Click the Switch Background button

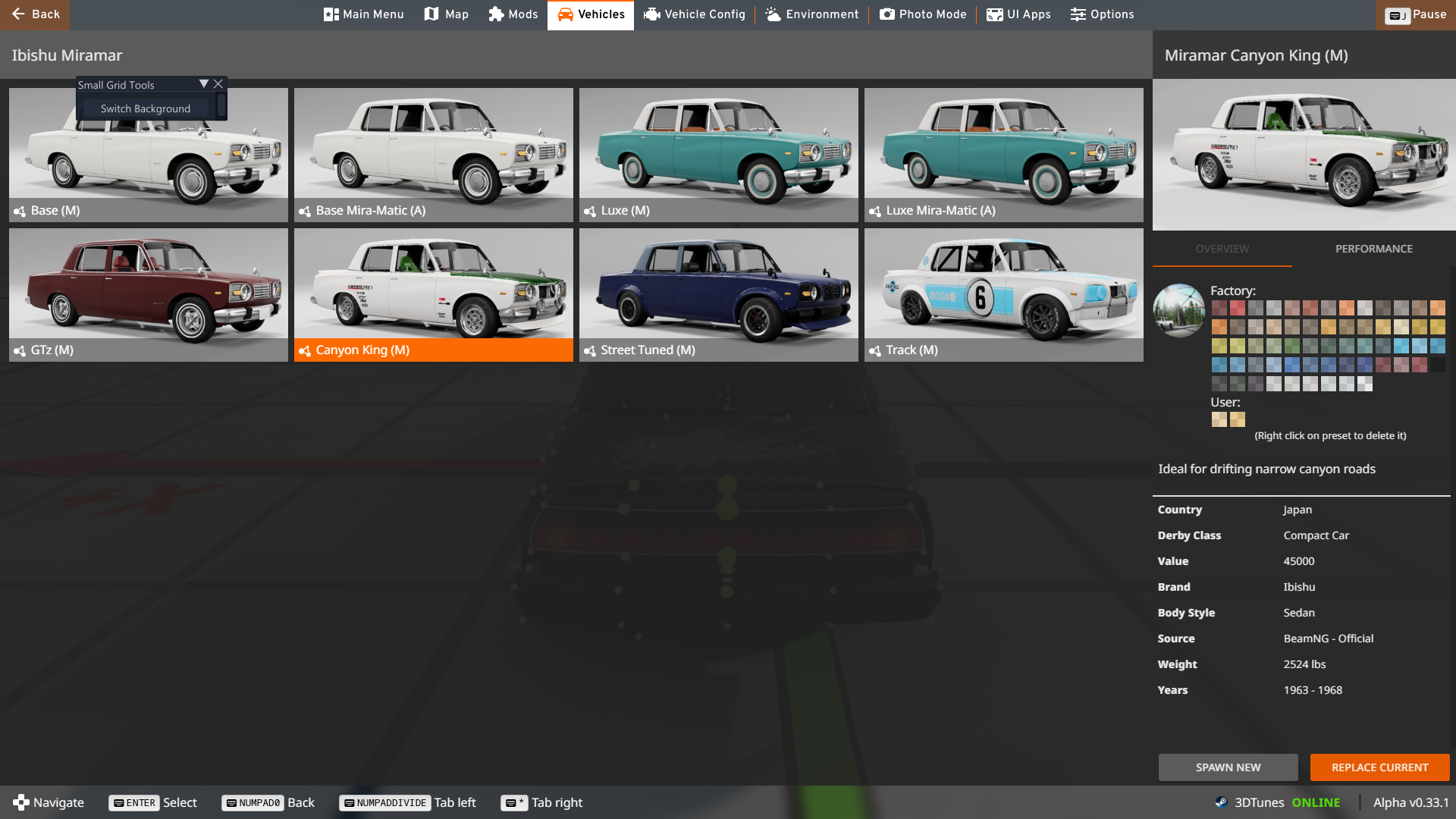click(146, 108)
